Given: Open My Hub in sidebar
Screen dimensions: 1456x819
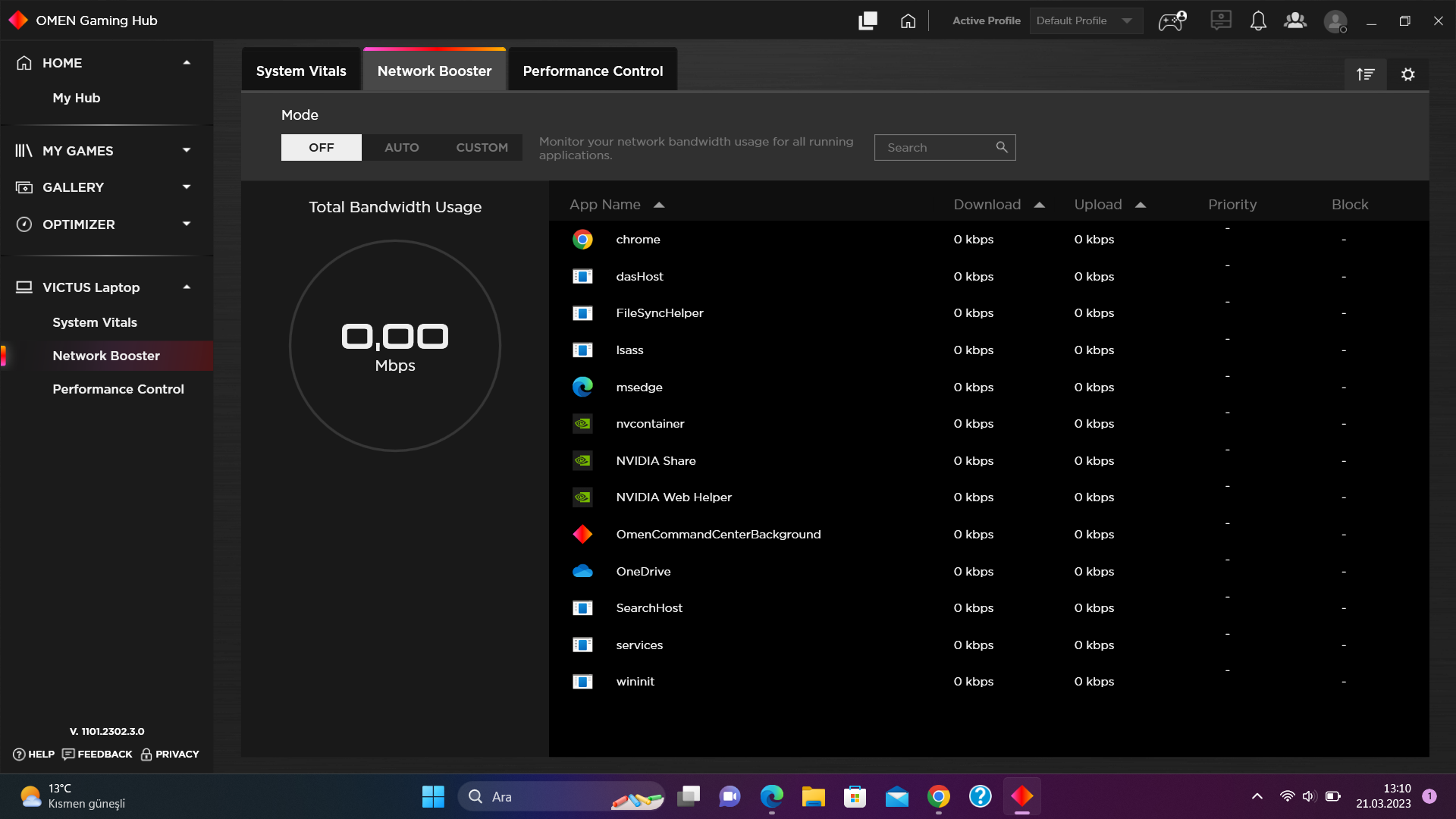Looking at the screenshot, I should (77, 98).
